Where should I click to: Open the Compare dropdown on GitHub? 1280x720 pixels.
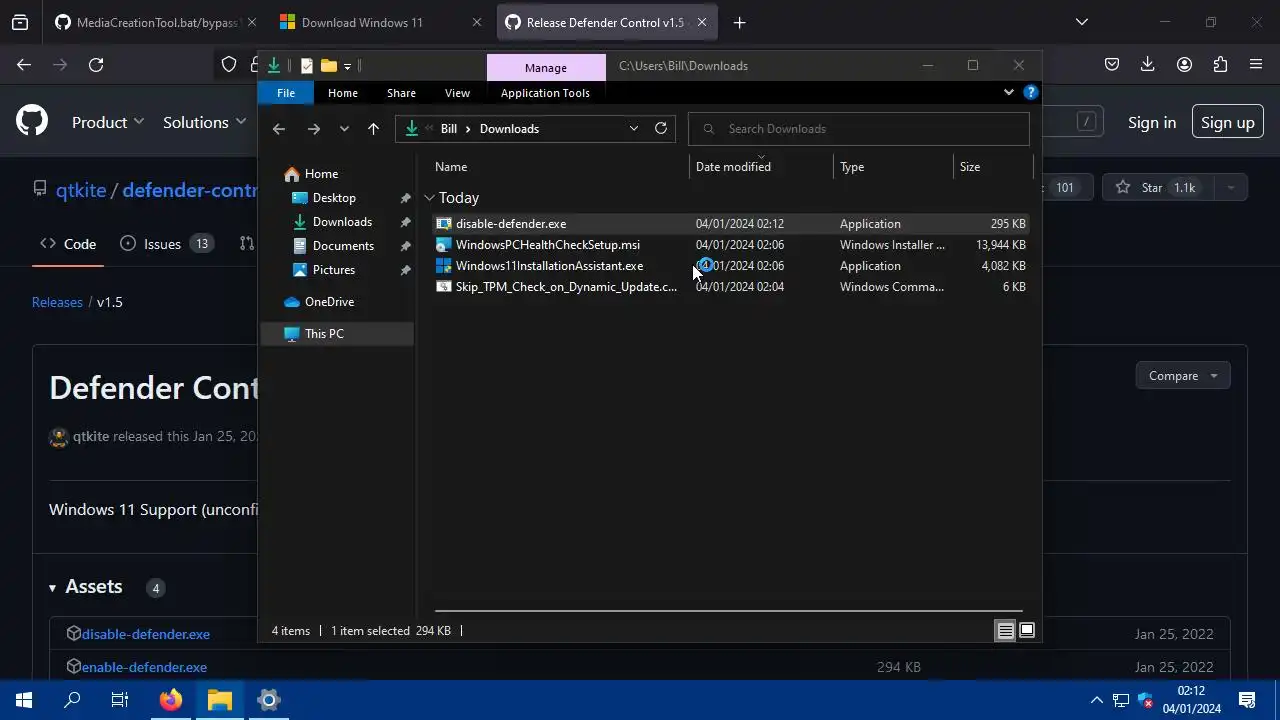(x=1183, y=376)
